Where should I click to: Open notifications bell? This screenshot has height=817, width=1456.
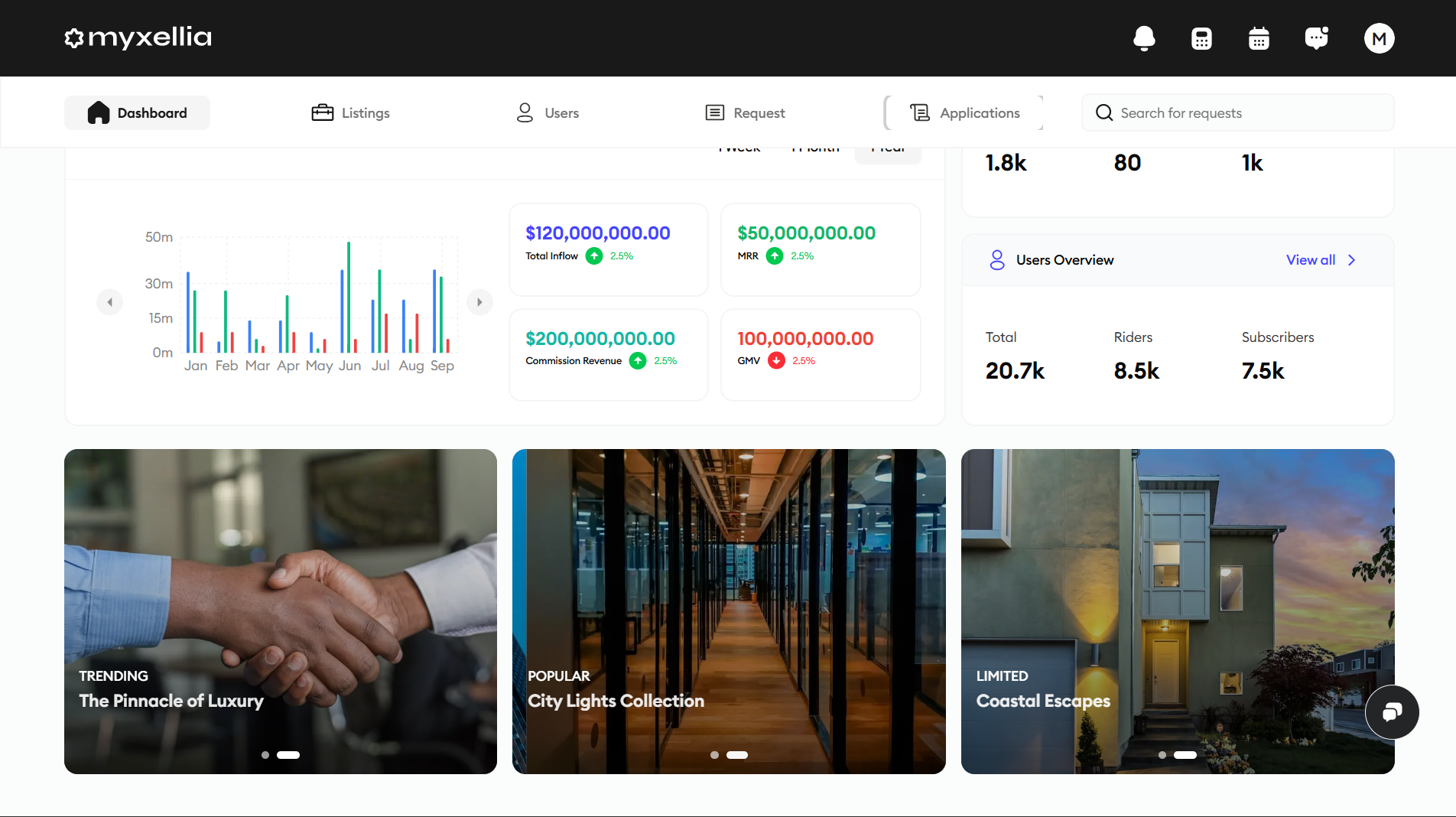click(x=1144, y=38)
